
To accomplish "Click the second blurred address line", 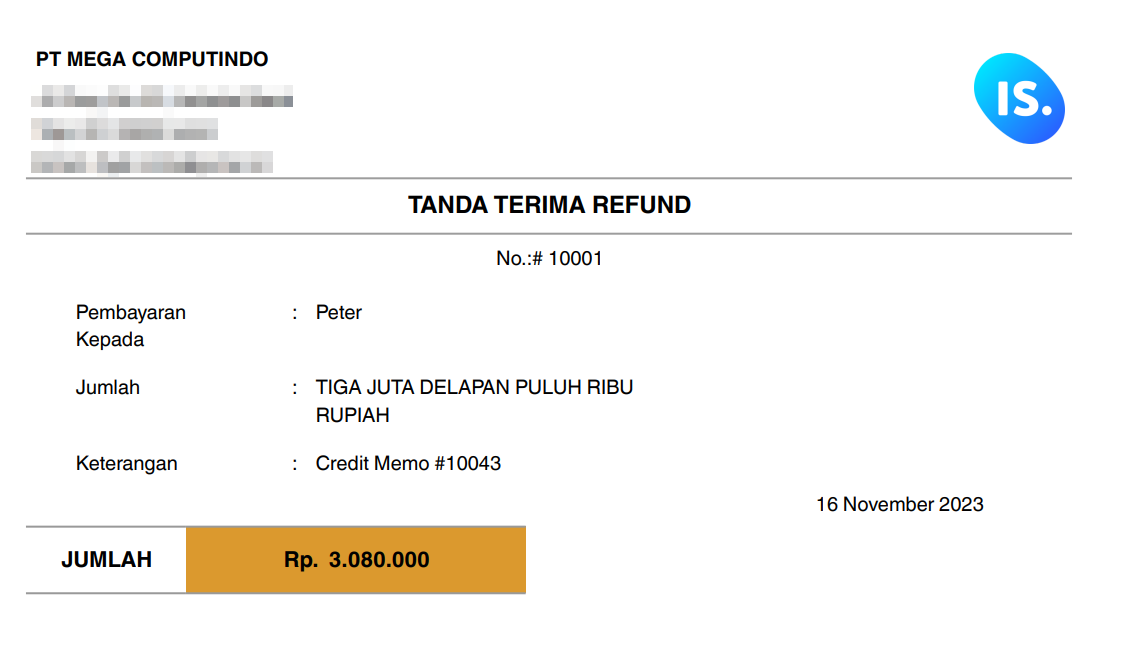I will [x=125, y=129].
